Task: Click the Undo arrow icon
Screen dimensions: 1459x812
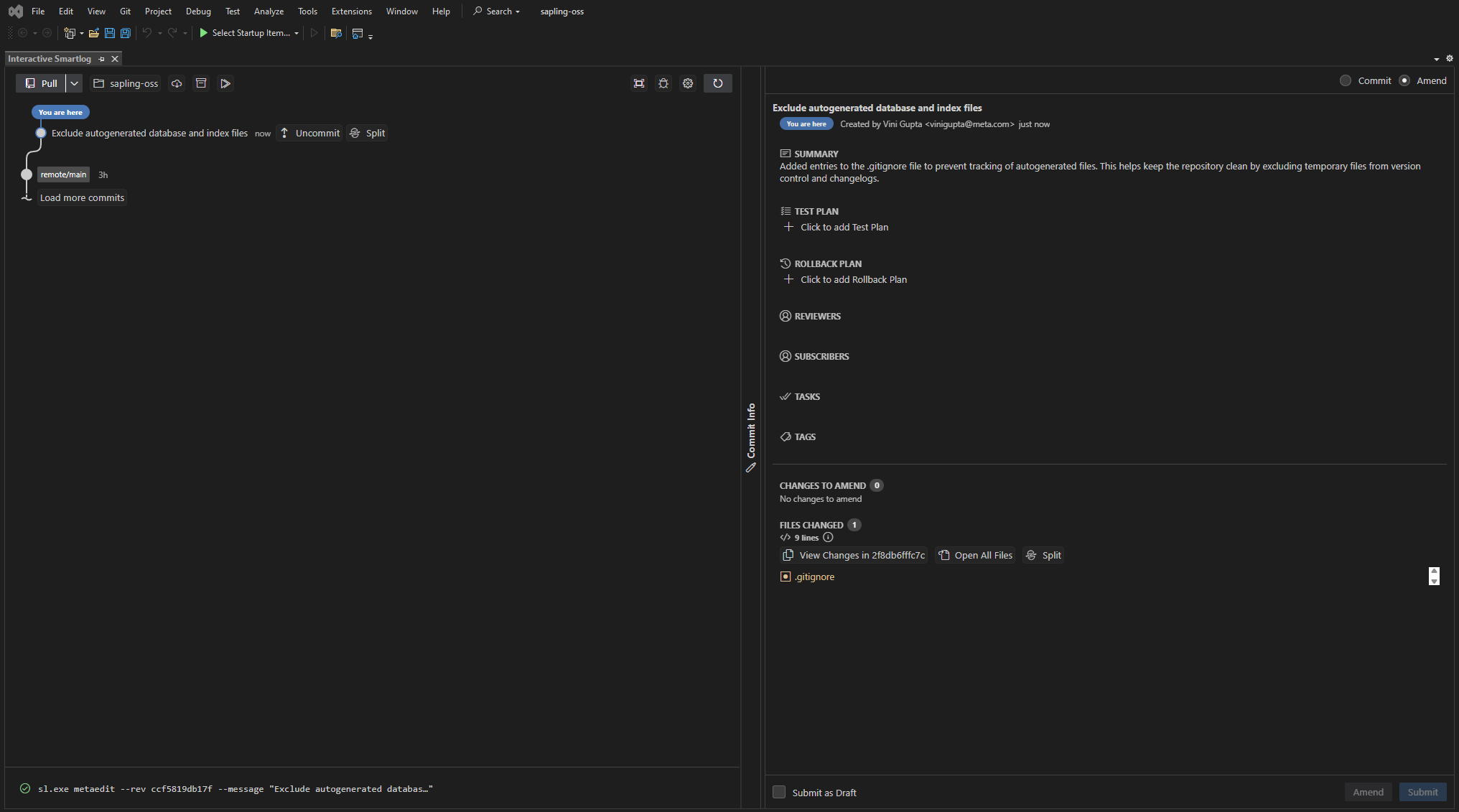Action: [147, 33]
